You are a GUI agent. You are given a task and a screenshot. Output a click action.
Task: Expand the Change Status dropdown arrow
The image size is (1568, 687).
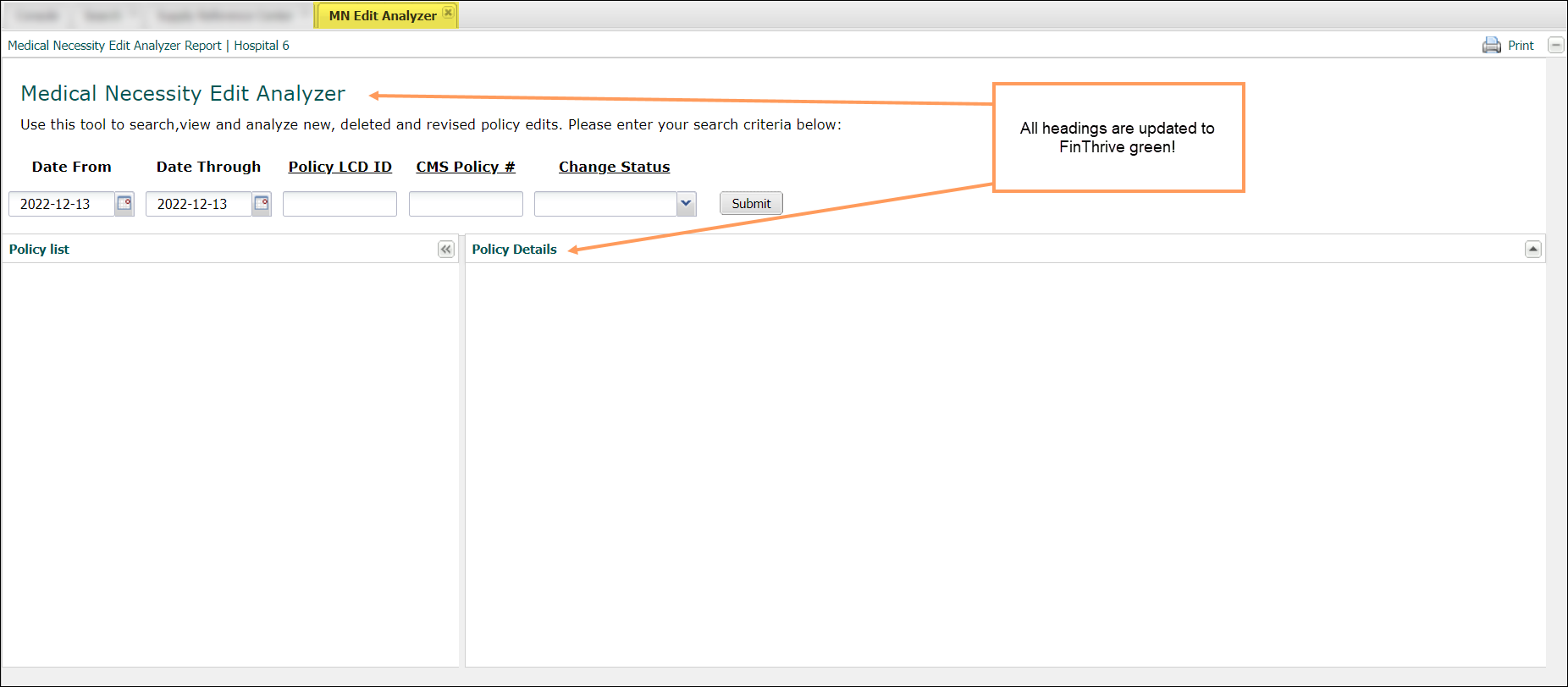click(x=686, y=204)
